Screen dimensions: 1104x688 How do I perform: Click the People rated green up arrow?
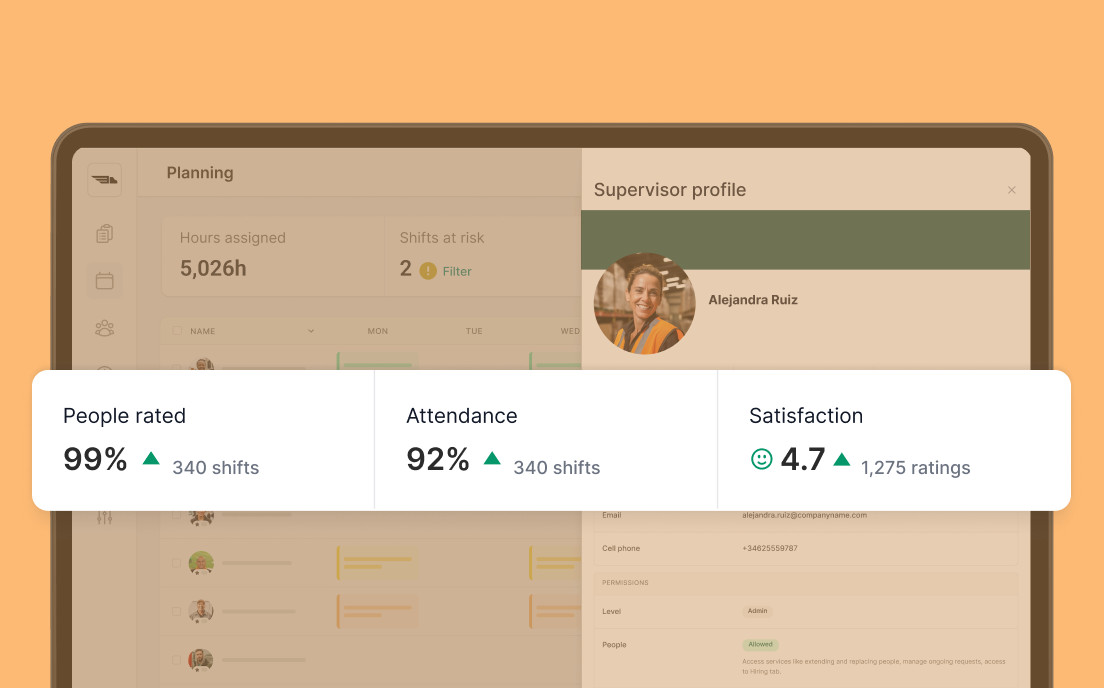(x=151, y=458)
